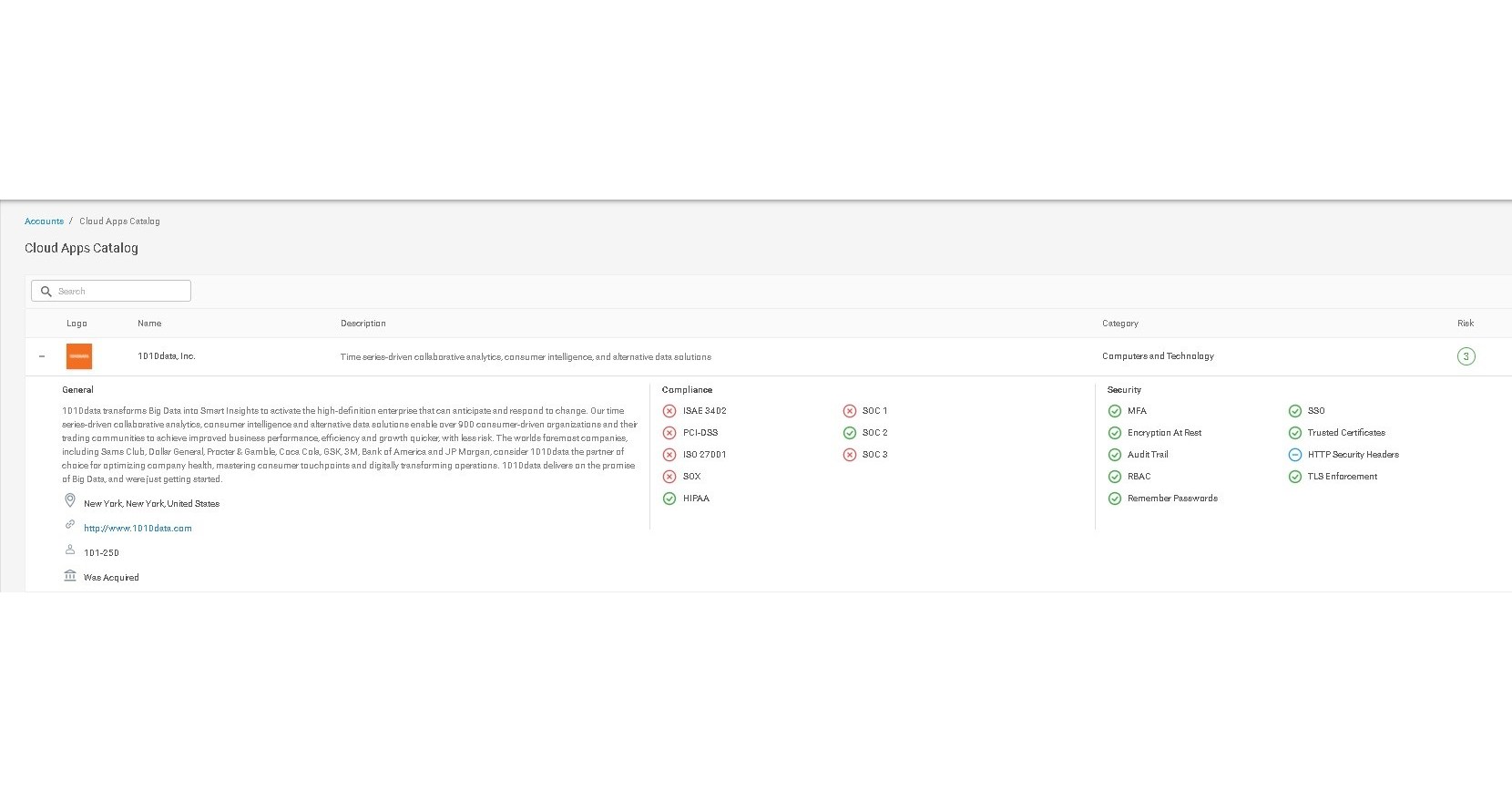Click the General section heading
This screenshot has height=792, width=1512.
coord(77,390)
